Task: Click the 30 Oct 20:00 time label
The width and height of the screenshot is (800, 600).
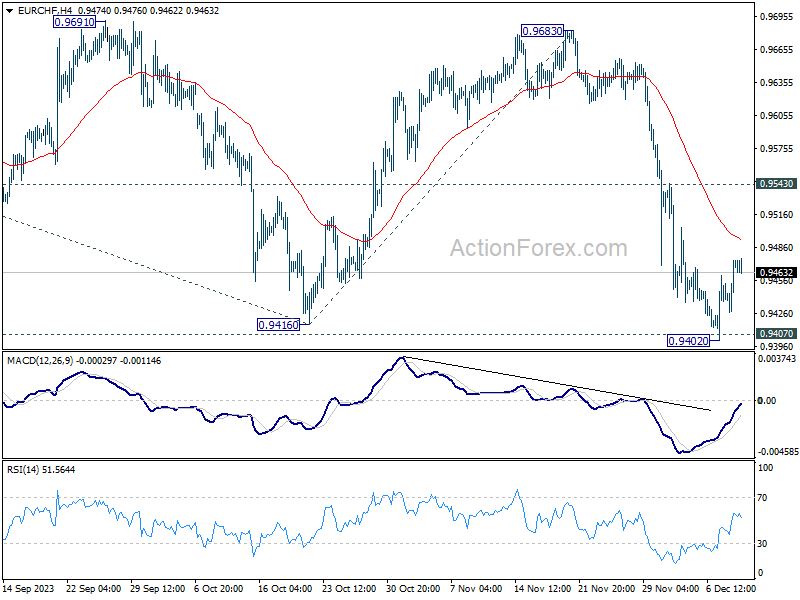Action: point(413,588)
